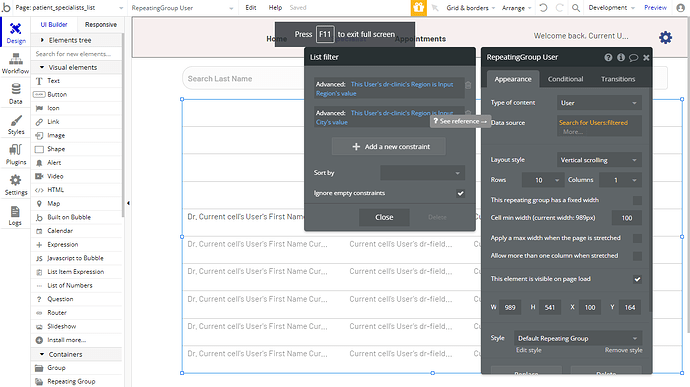Screen dimensions: 690x387
Task: Open the RepeatingGroup User element selector
Action: (182, 7)
